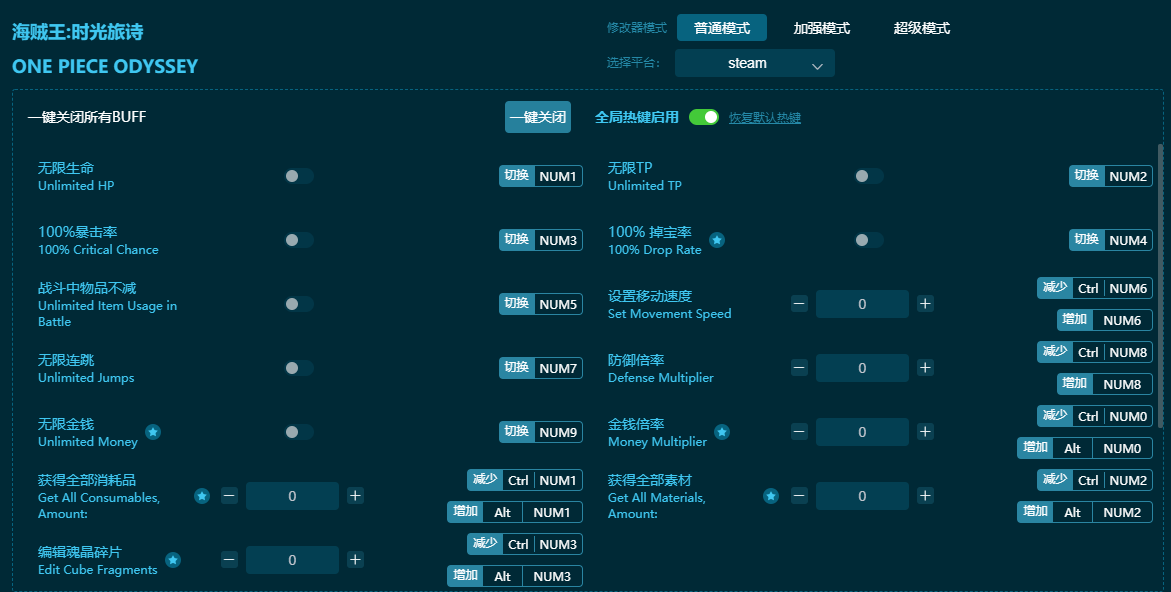Click 增加 Alt NUM0 money multiplier hotkey
The height and width of the screenshot is (592, 1171).
(x=1084, y=448)
